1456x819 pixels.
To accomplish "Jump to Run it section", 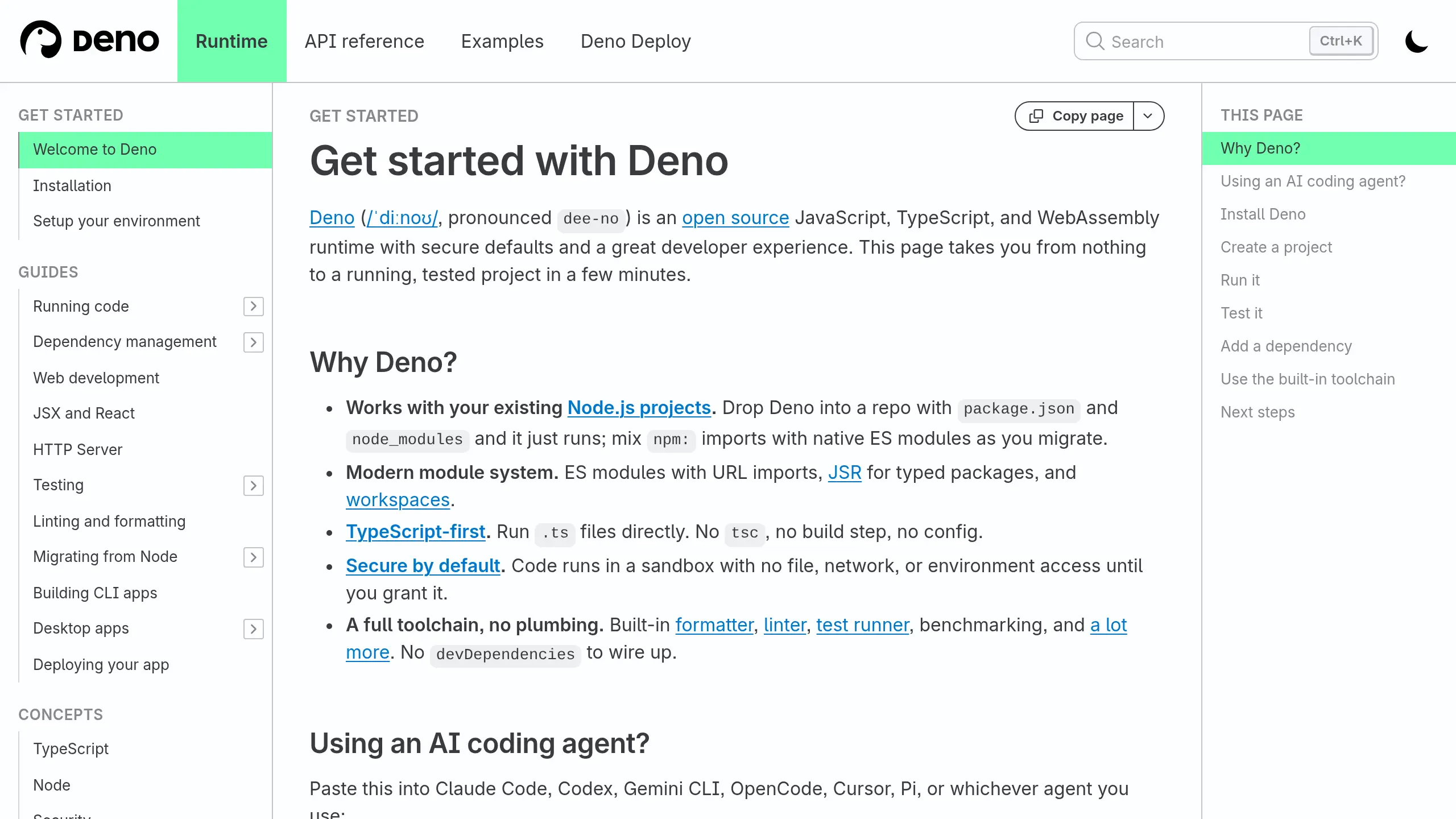I will 1240,280.
